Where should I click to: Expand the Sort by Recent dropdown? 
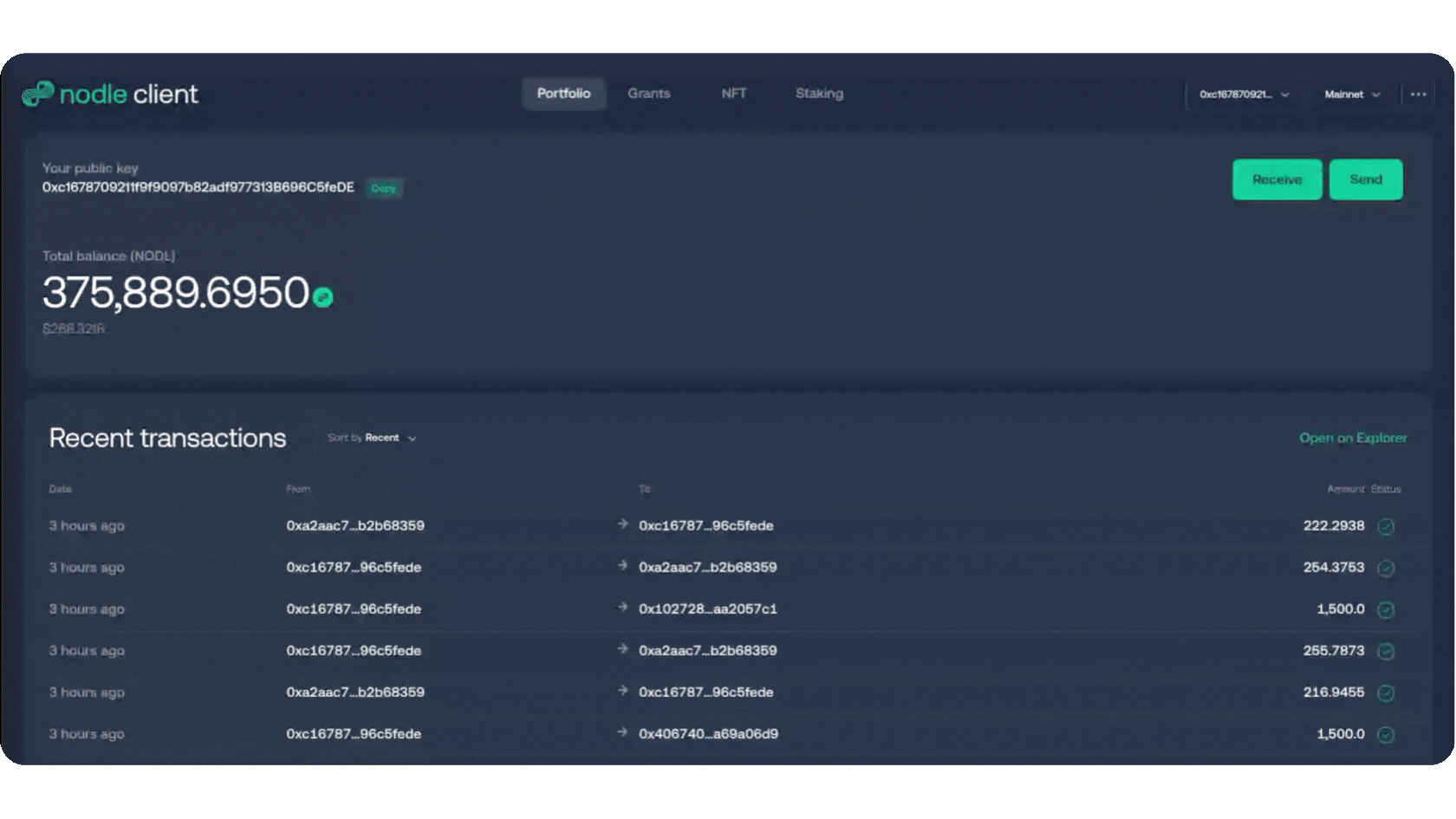(373, 438)
